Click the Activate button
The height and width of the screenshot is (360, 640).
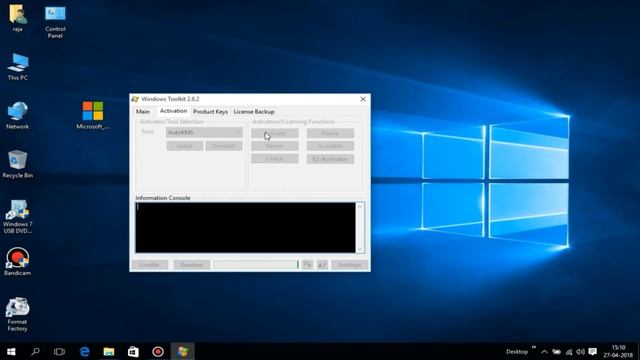(275, 133)
